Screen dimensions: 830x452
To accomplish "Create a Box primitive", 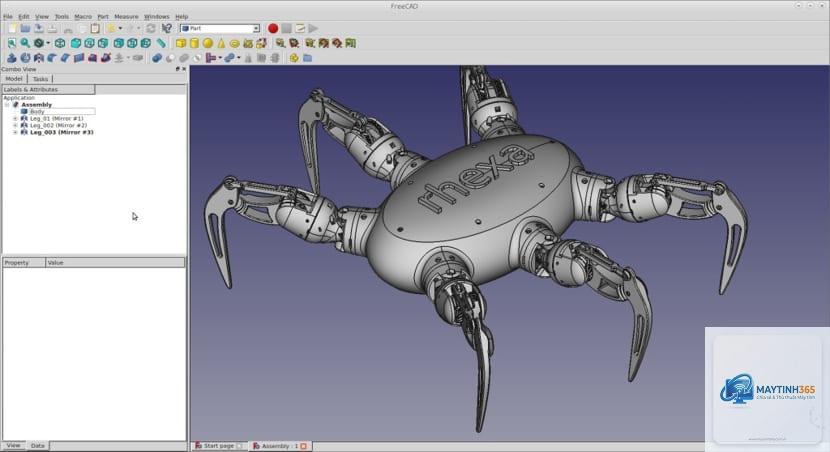I will pyautogui.click(x=181, y=43).
